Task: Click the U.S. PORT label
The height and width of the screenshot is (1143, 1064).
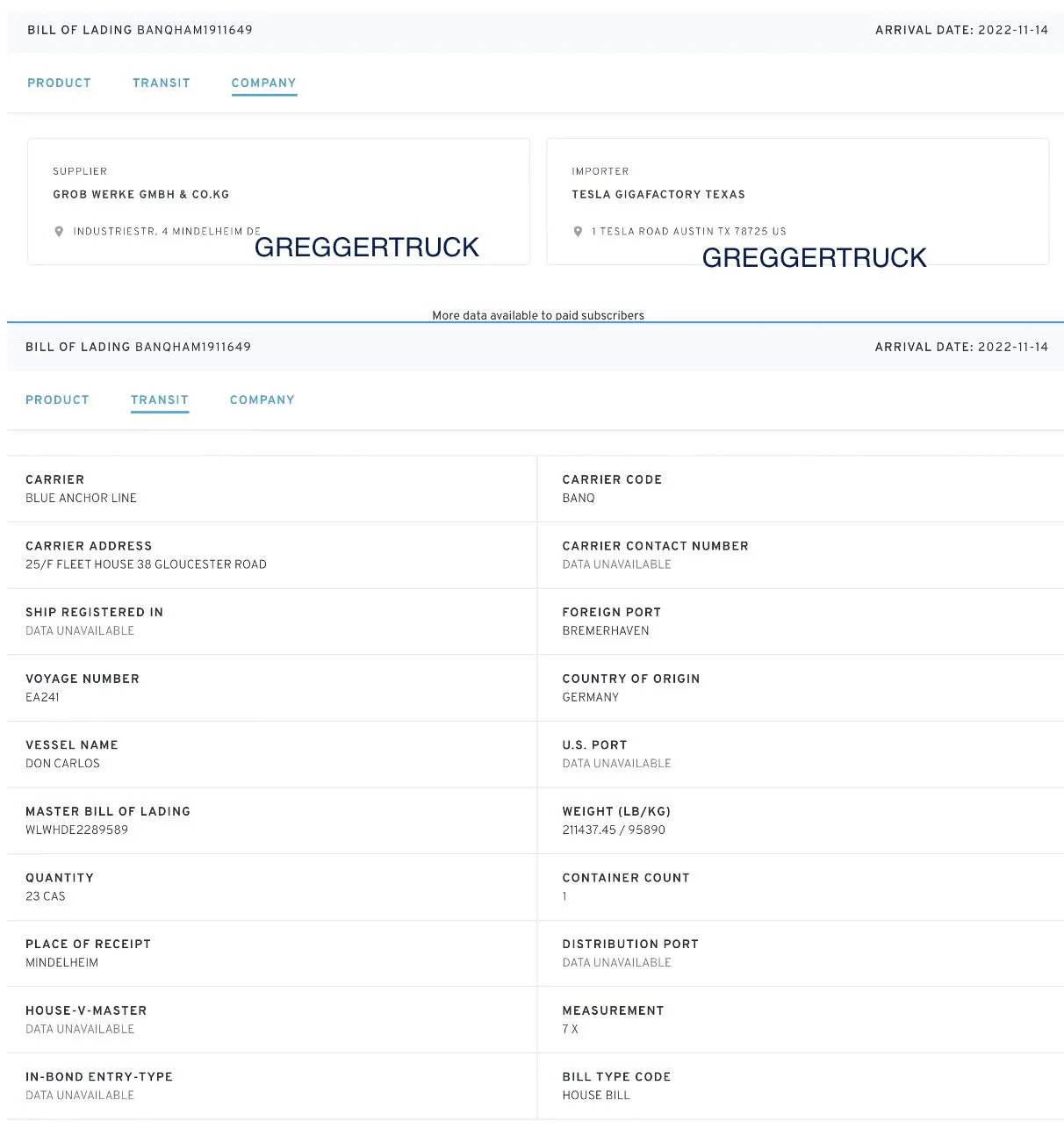Action: pos(594,744)
